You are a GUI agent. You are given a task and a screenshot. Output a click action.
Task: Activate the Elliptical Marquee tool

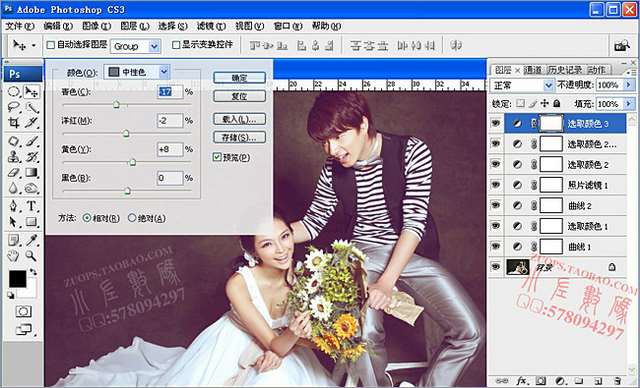[x=13, y=91]
